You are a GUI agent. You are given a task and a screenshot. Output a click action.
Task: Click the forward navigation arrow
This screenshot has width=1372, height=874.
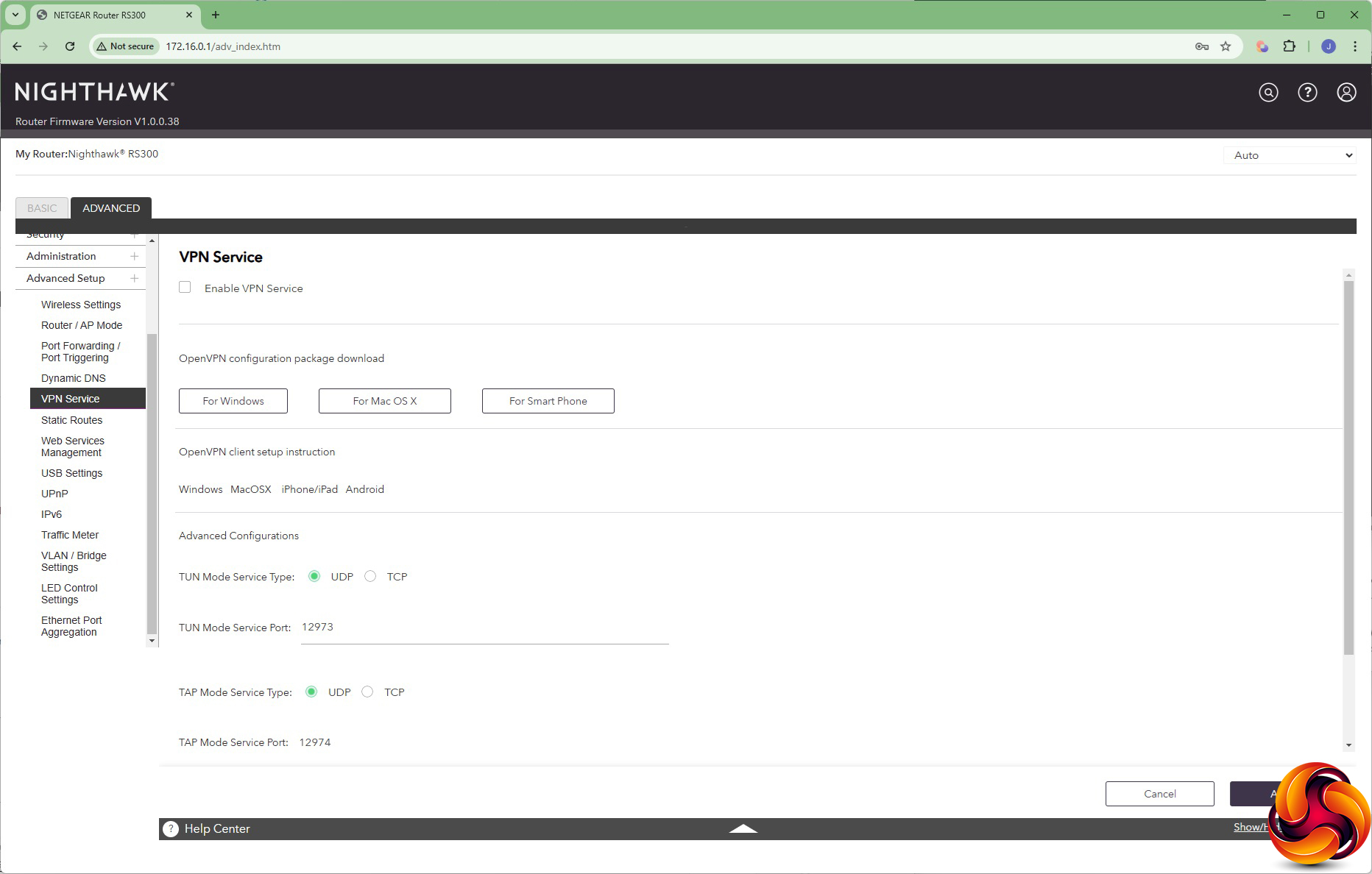[43, 46]
